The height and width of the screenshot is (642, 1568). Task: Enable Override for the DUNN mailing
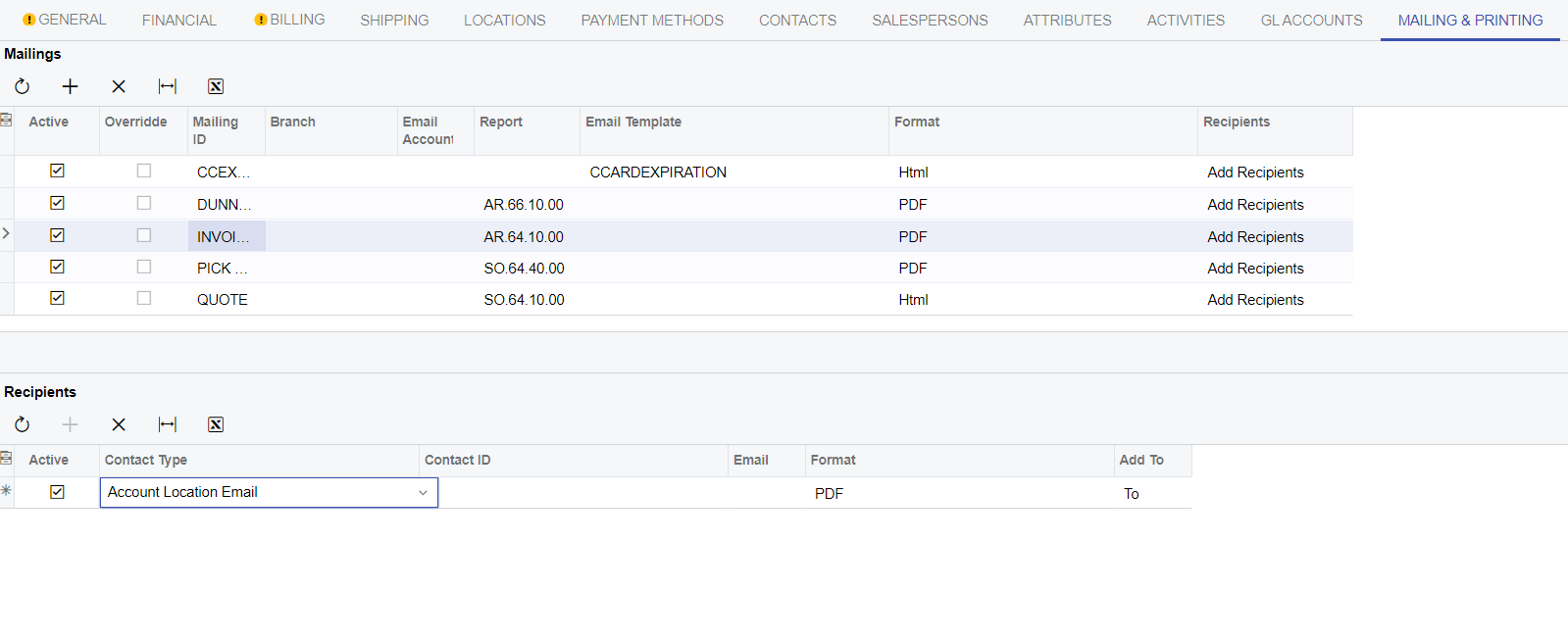coord(144,203)
